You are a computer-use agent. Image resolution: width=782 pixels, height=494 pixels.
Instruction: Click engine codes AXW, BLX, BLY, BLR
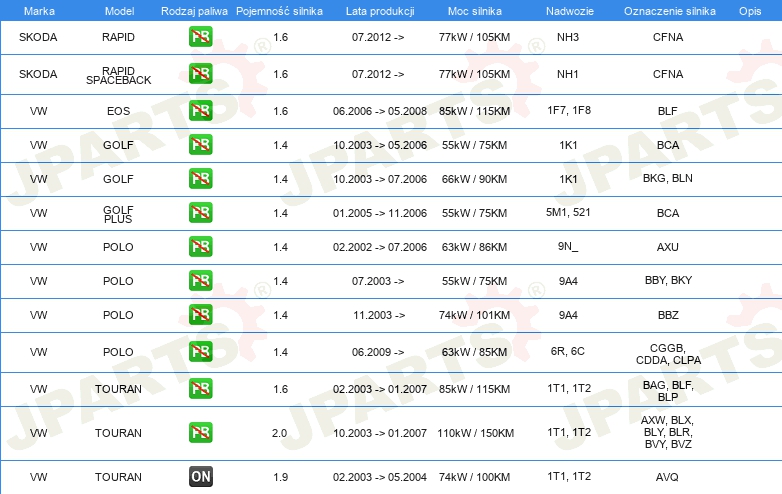pos(668,432)
